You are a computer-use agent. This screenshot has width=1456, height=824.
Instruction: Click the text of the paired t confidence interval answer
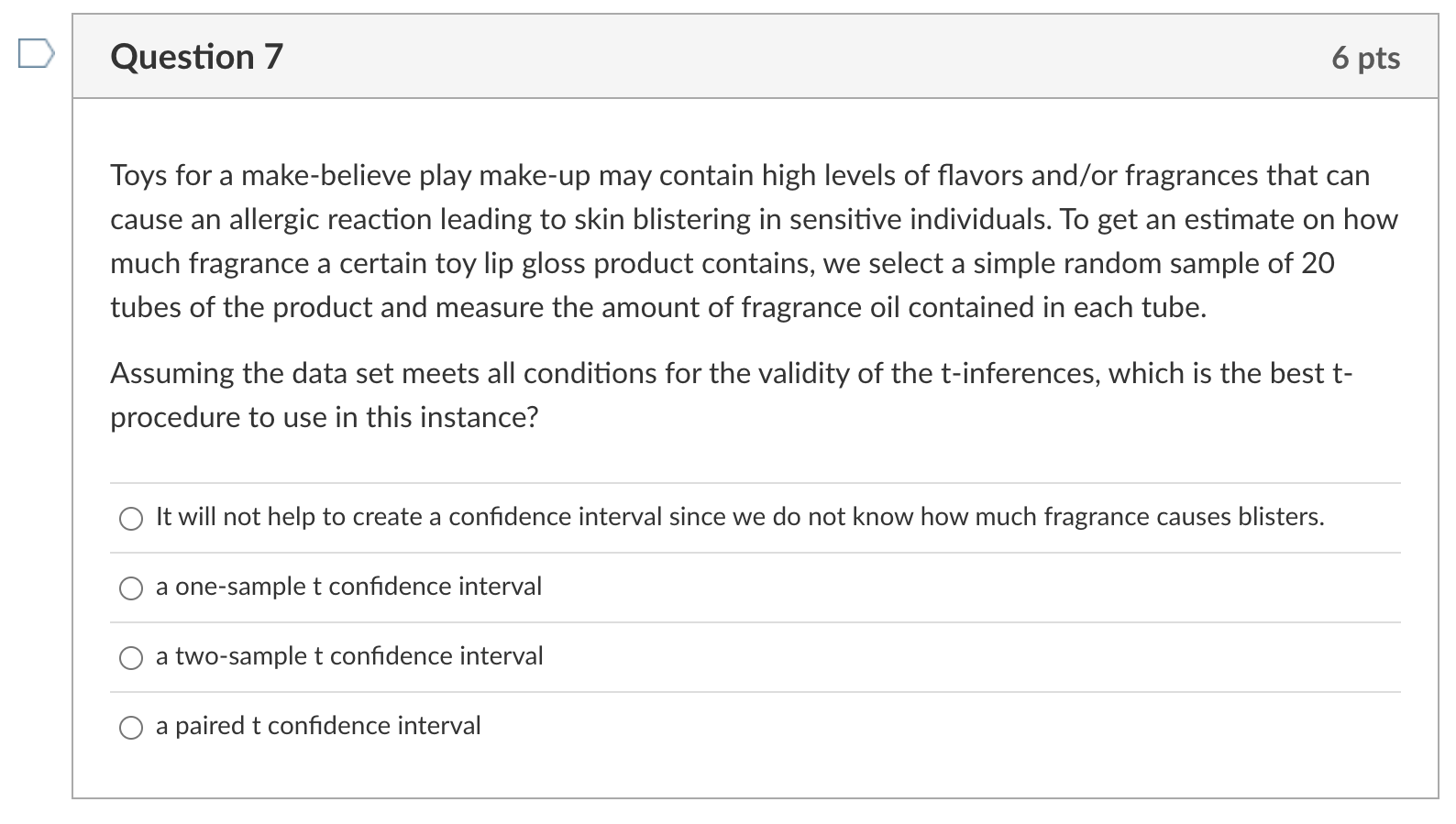point(317,726)
